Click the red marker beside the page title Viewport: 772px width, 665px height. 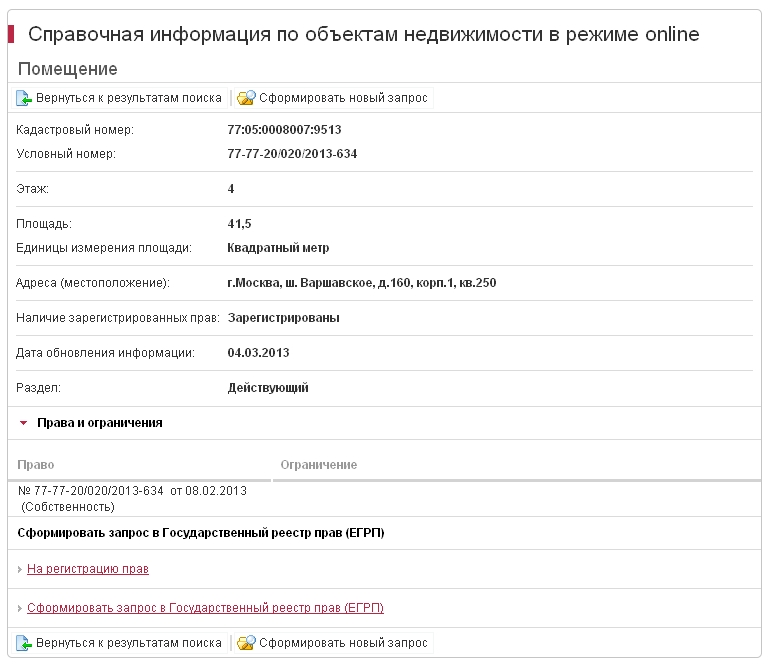pos(11,35)
